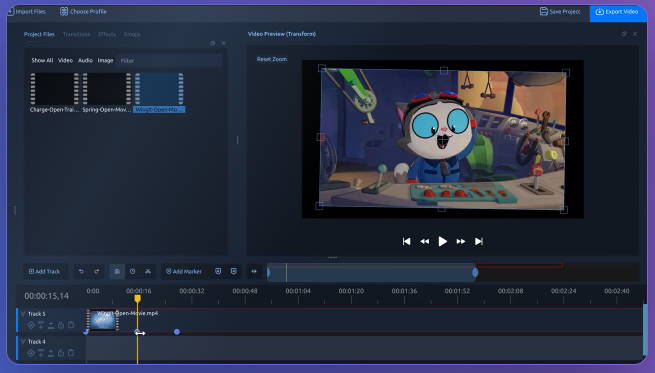Image resolution: width=655 pixels, height=373 pixels.
Task: Click the left handle of timeline zoom slider
Action: pos(269,273)
